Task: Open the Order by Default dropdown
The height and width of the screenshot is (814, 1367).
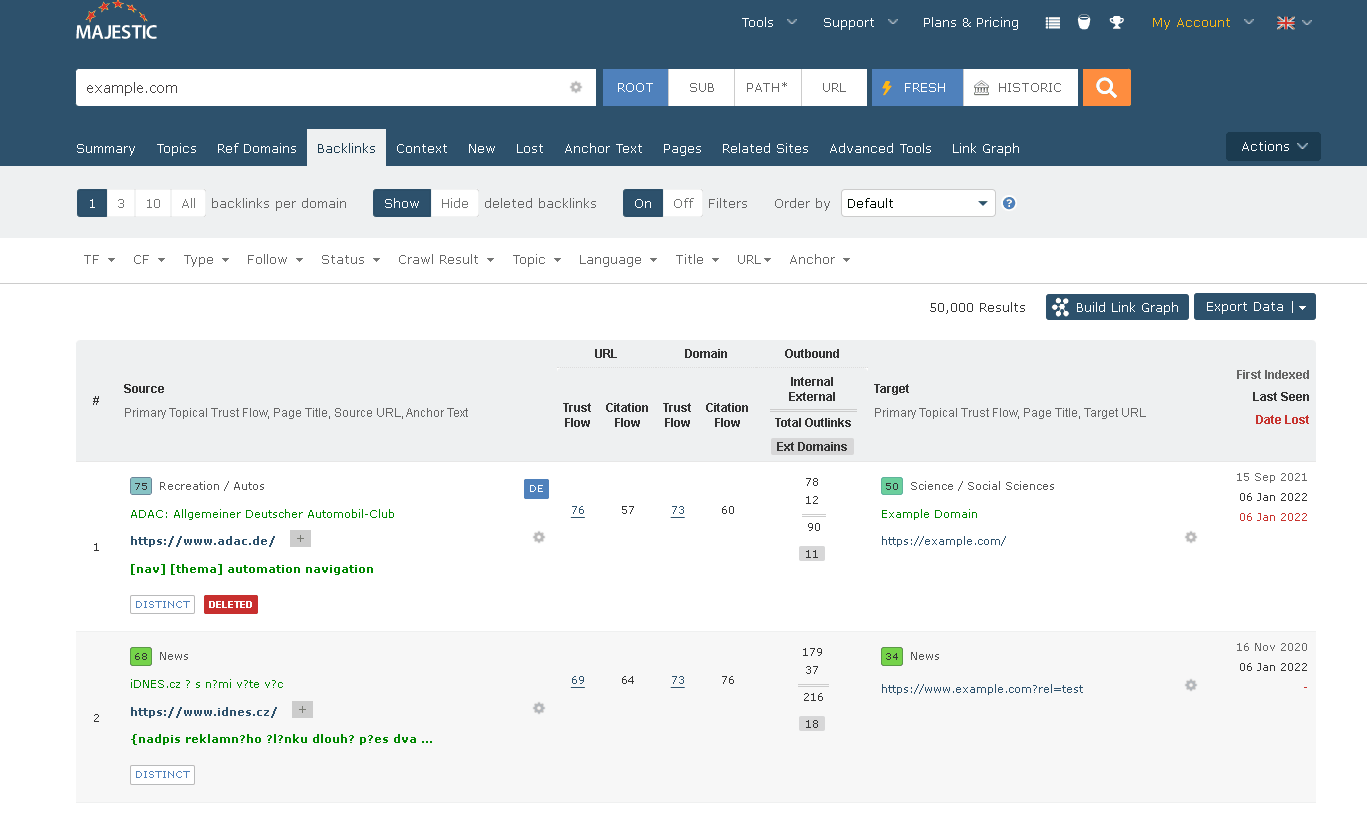Action: click(918, 203)
